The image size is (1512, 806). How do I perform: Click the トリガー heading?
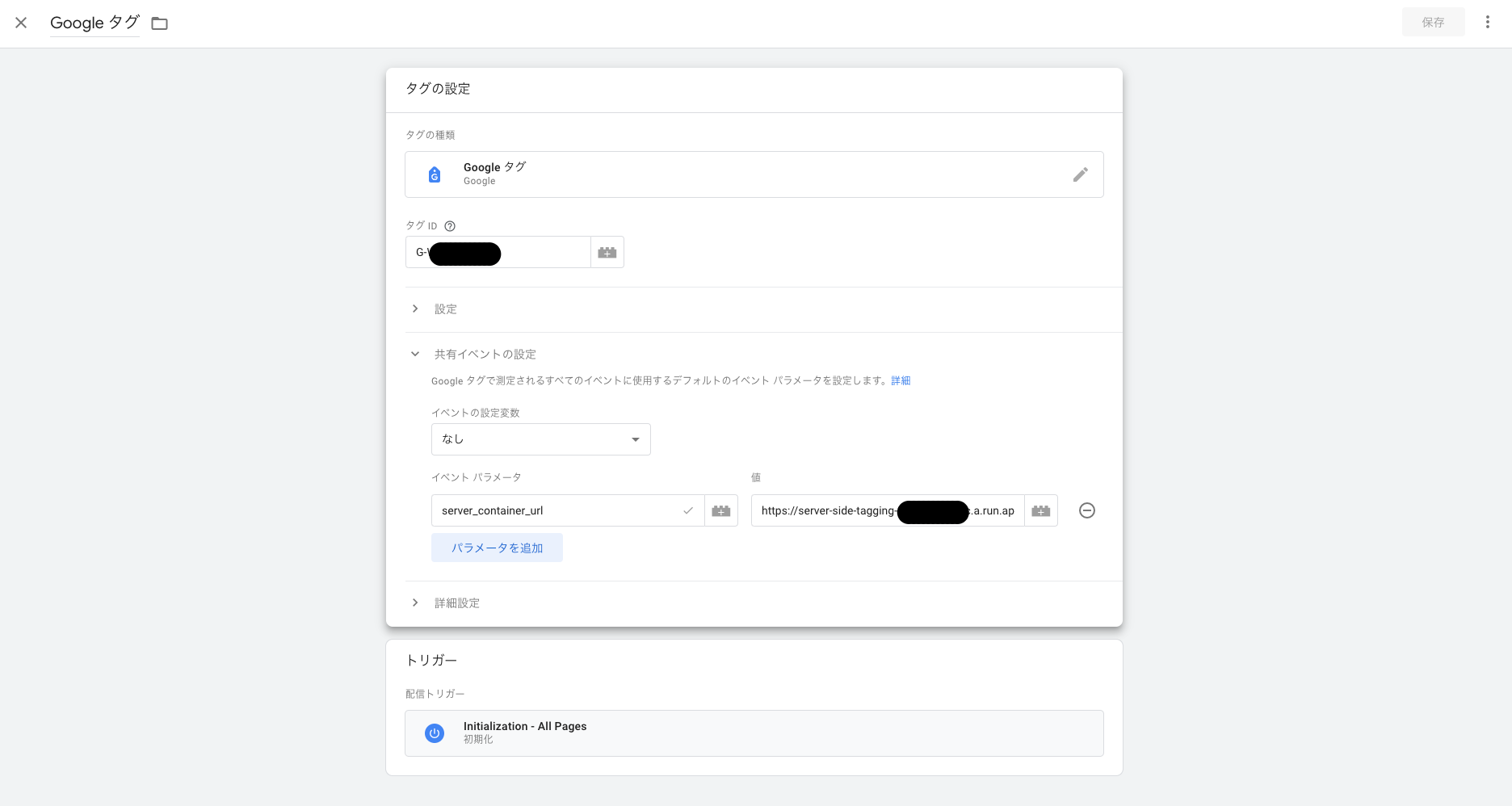click(x=431, y=661)
